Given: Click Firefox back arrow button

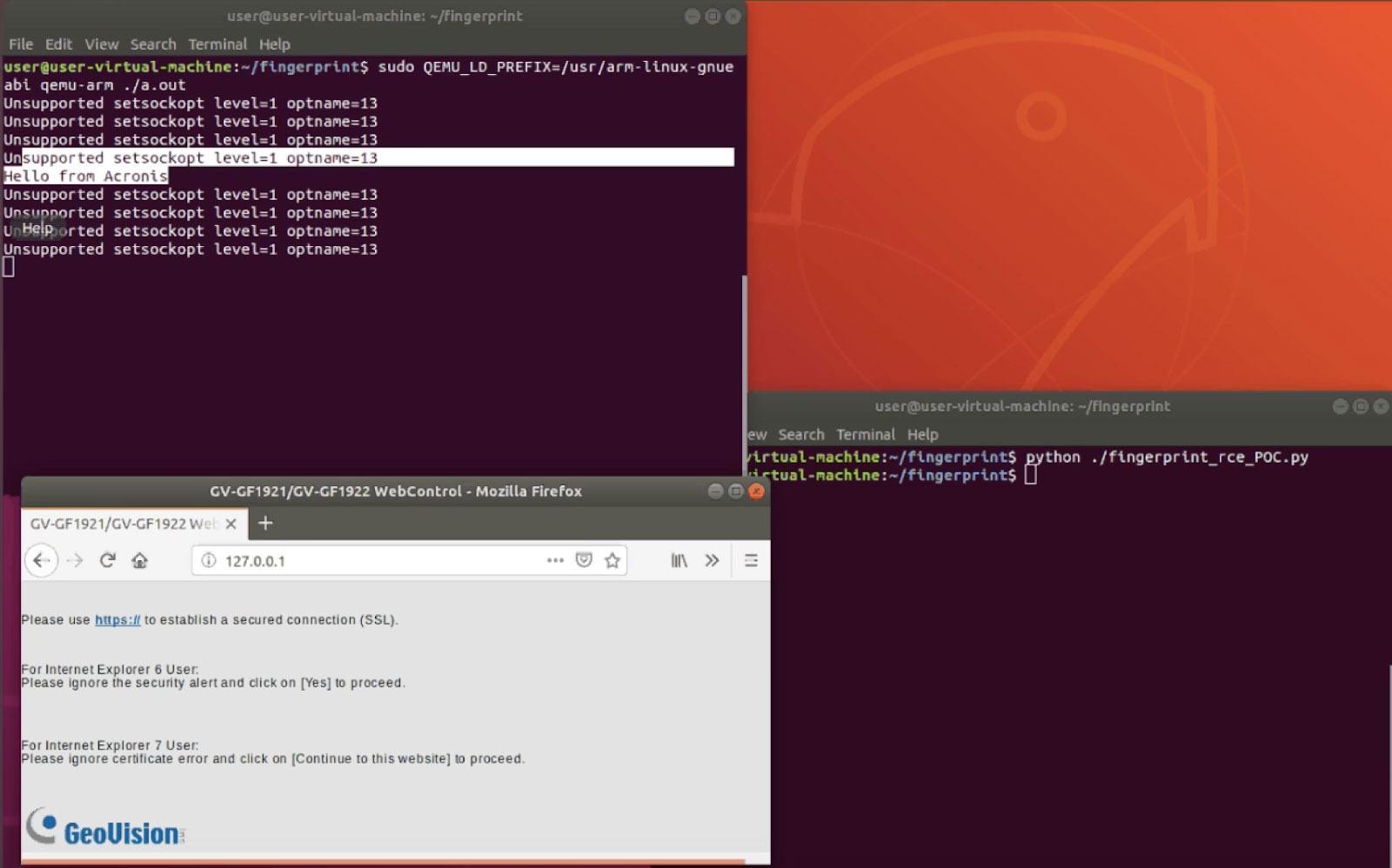Looking at the screenshot, I should pyautogui.click(x=41, y=561).
